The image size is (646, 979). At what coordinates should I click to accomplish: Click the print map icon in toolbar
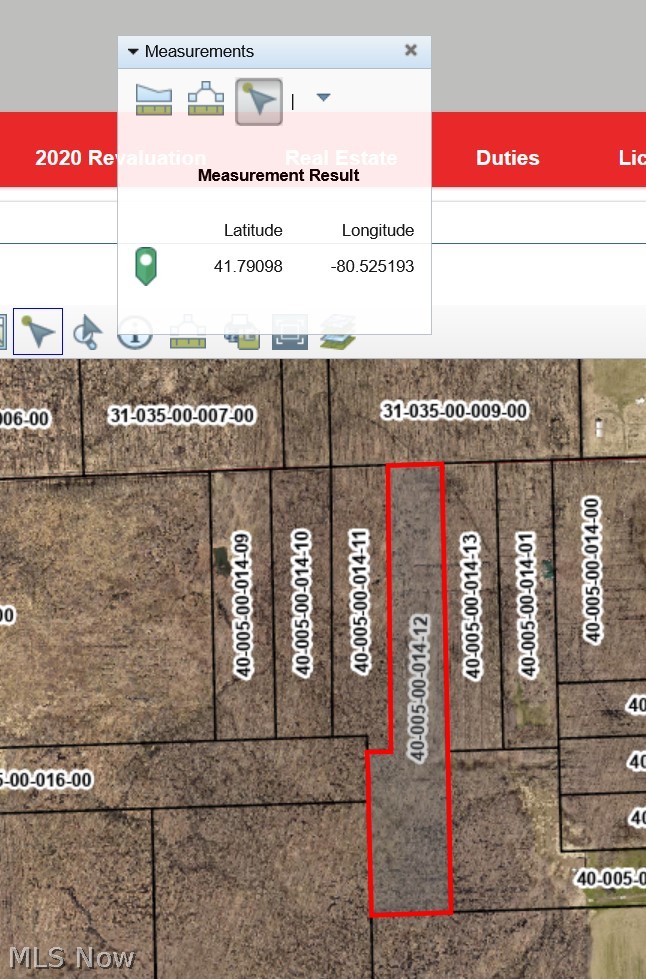coord(242,332)
